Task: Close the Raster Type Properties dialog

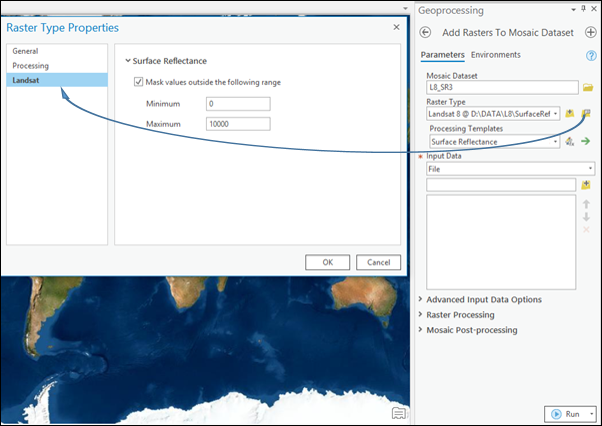Action: click(x=394, y=26)
